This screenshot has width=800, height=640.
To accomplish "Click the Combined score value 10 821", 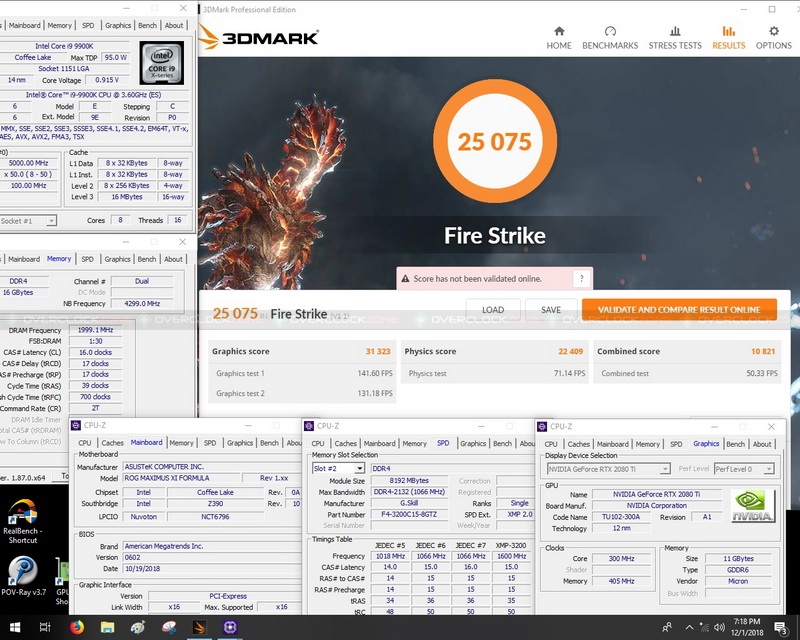I will (x=763, y=351).
